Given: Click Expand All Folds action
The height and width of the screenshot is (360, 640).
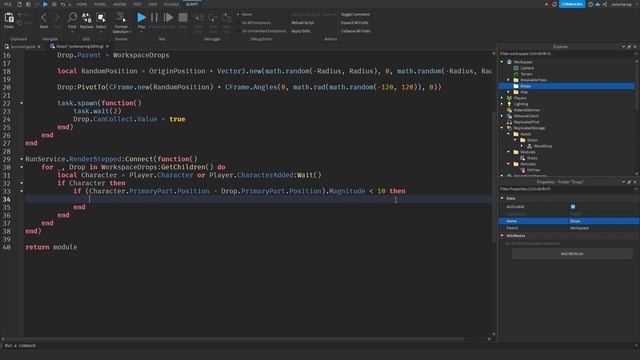Looking at the screenshot, I should tap(354, 23).
